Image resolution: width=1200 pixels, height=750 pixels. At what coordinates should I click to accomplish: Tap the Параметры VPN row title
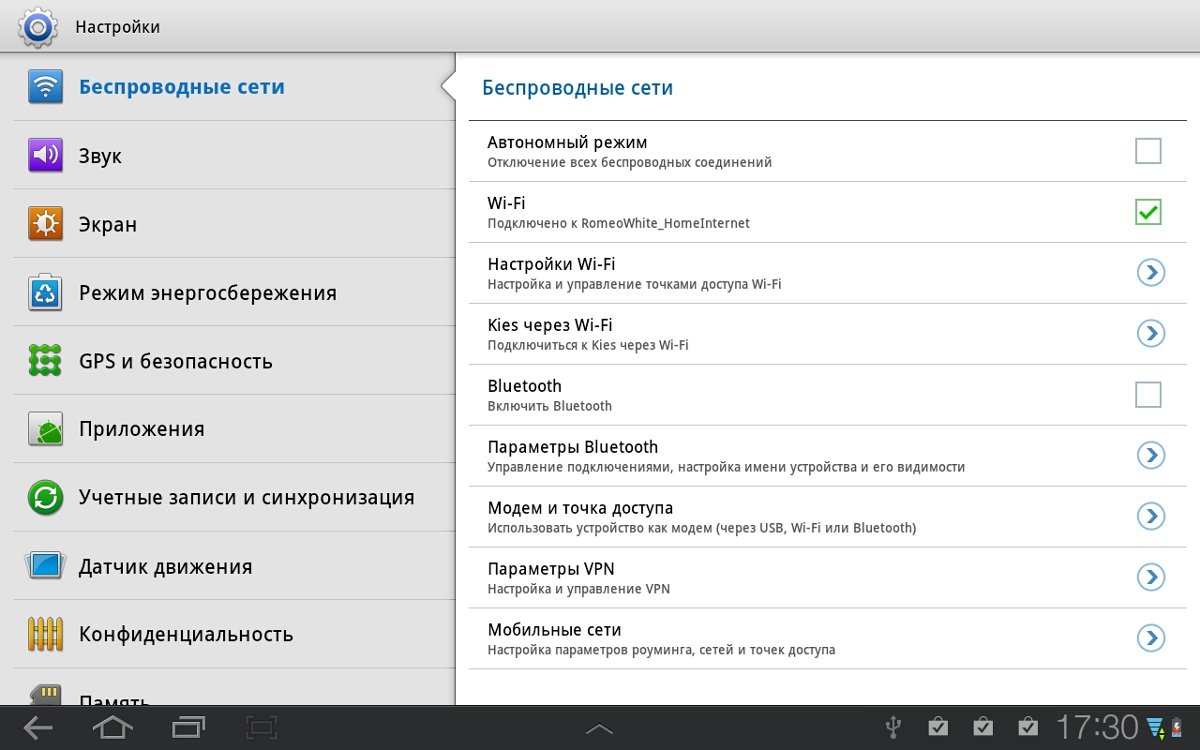(551, 569)
